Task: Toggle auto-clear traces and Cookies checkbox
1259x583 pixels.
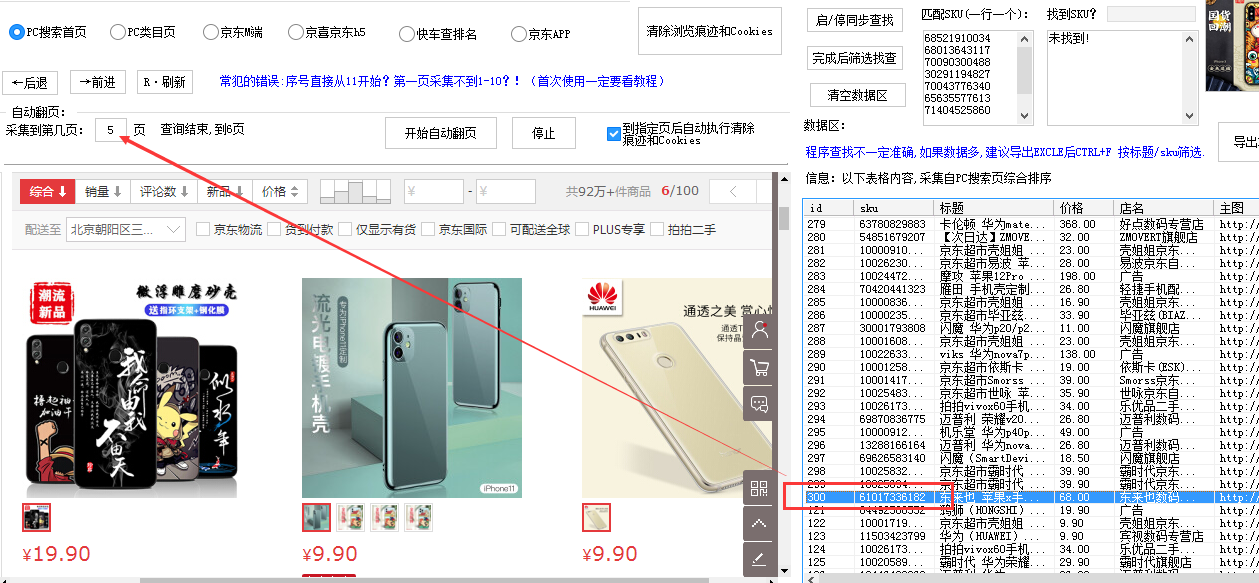Action: tap(614, 134)
